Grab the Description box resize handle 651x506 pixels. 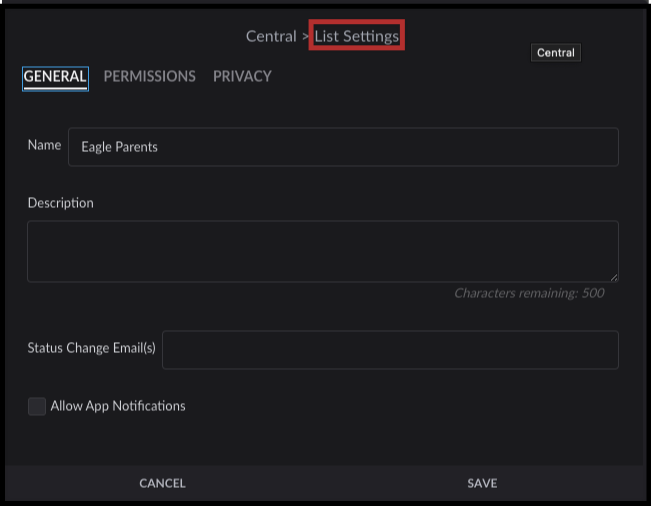(613, 277)
